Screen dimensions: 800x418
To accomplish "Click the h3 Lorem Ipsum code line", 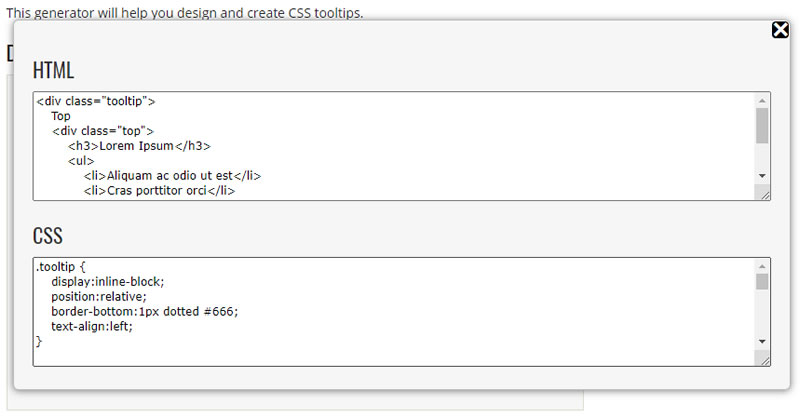I will (139, 146).
